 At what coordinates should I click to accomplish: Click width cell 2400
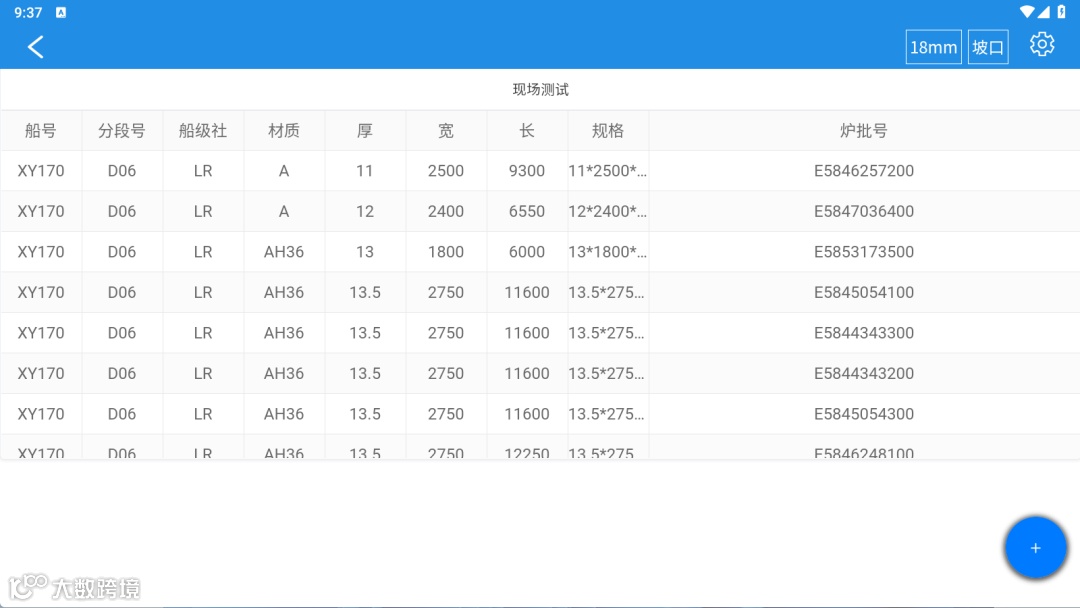click(446, 211)
